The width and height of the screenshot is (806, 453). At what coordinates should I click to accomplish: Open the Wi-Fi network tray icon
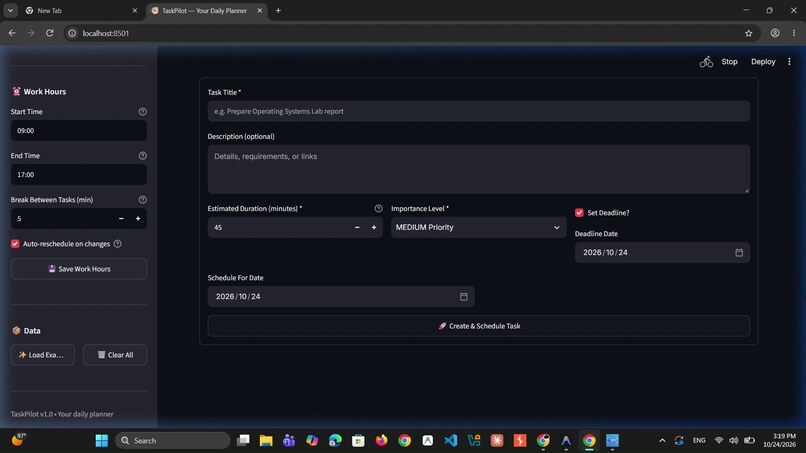coord(719,441)
